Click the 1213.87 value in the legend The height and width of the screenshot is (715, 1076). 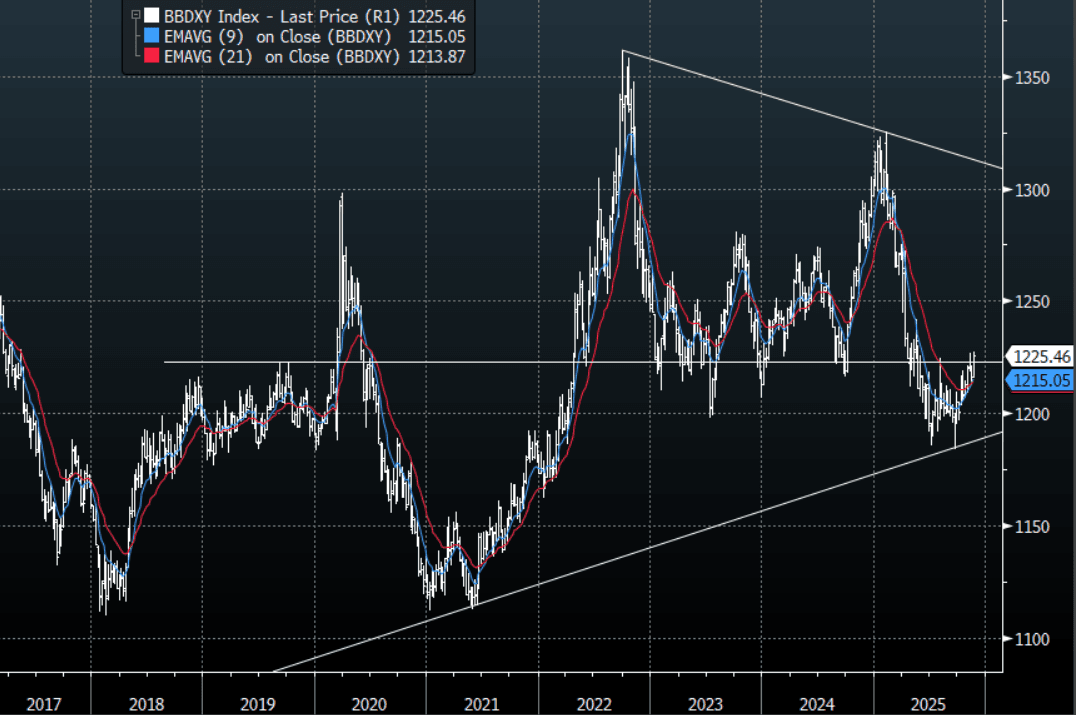point(437,56)
